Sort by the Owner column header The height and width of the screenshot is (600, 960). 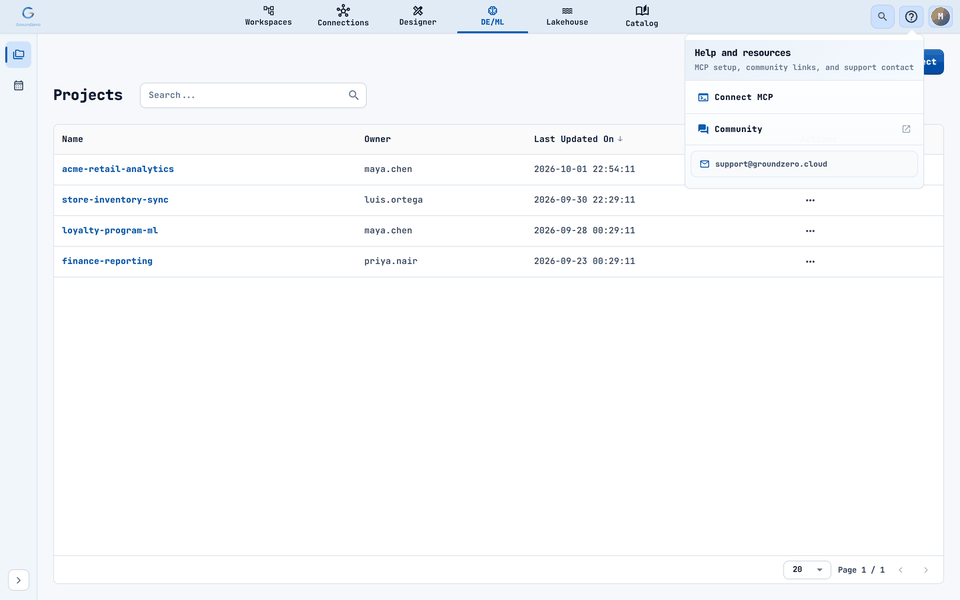click(x=377, y=139)
